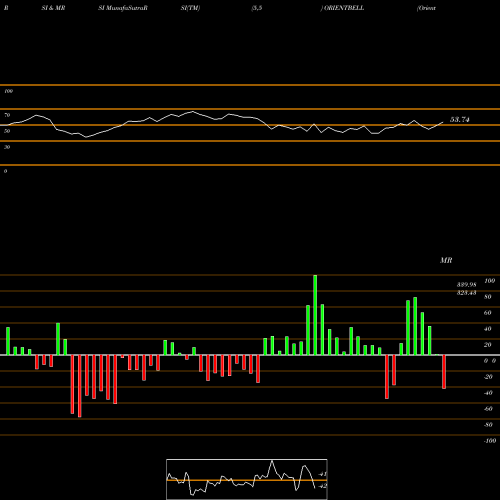Click the MR axis label 80
Image resolution: width=500 pixels, height=500 pixels.
(488, 297)
